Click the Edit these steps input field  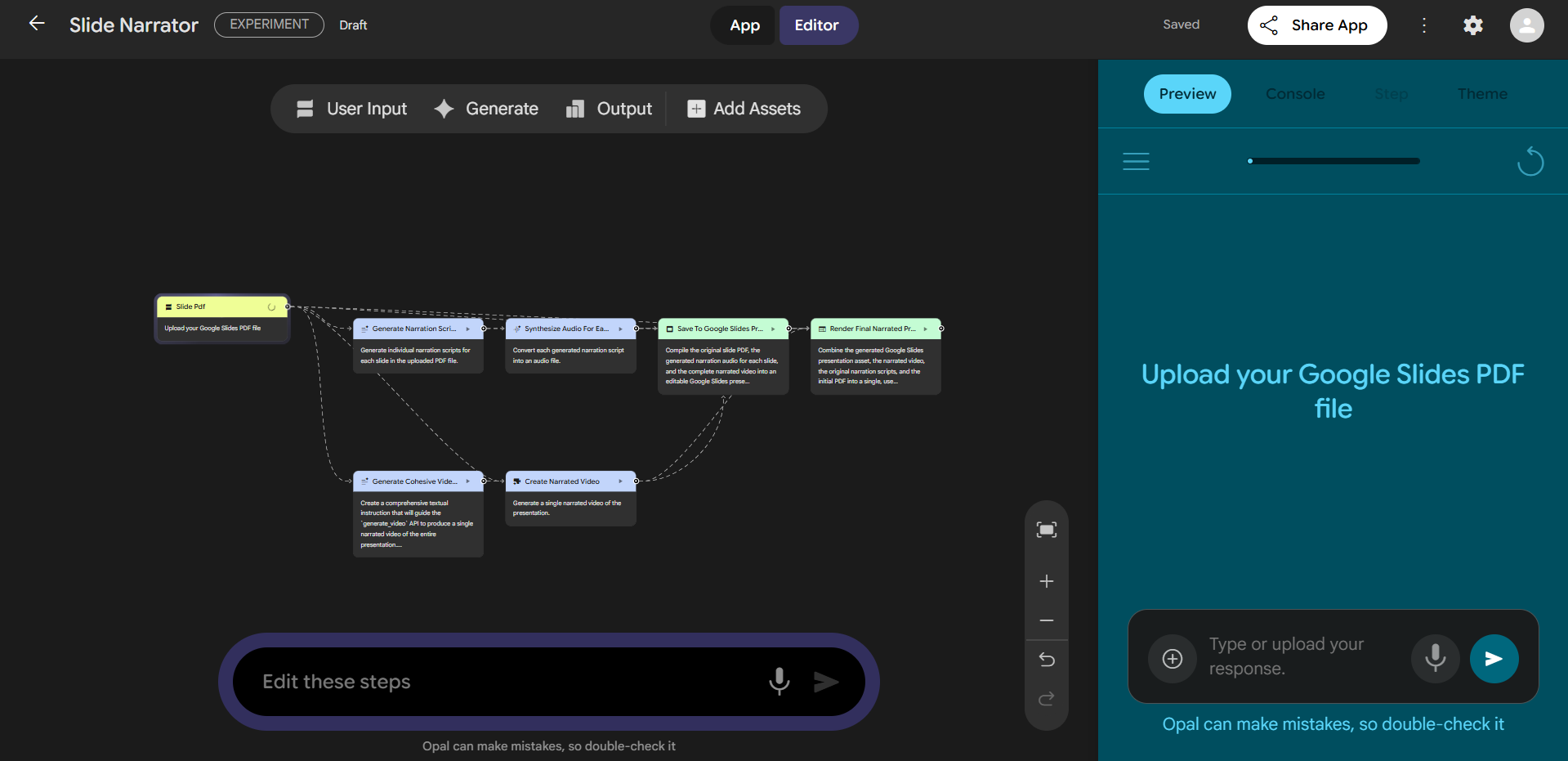[x=498, y=682]
